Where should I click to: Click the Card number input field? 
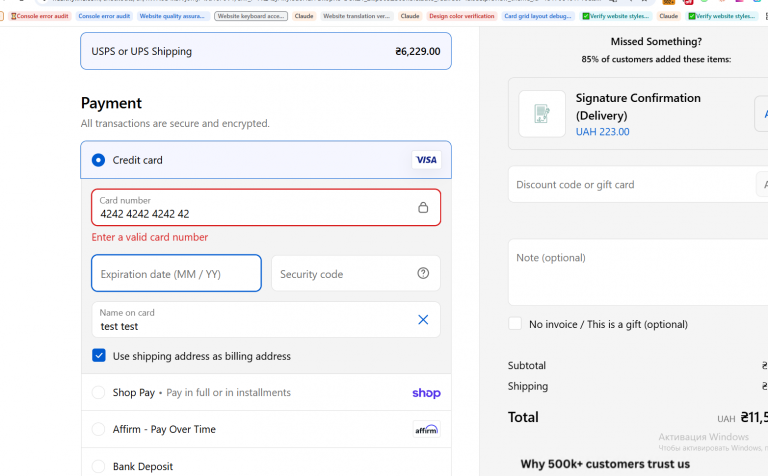tap(266, 207)
